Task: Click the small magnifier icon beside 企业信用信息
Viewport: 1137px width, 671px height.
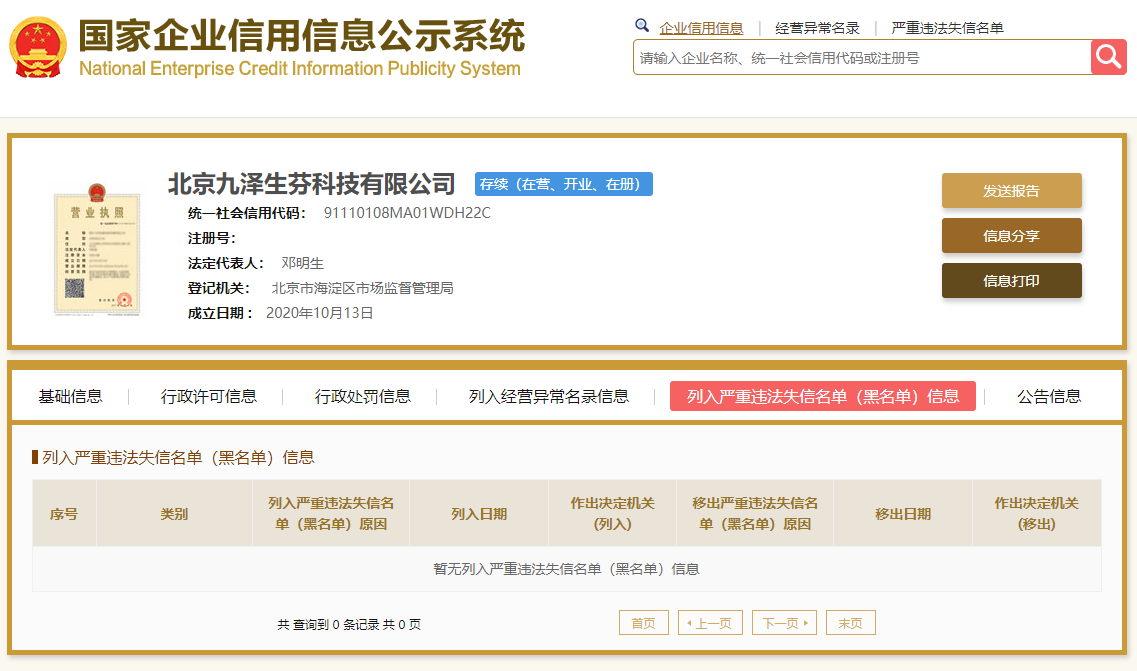Action: [642, 25]
